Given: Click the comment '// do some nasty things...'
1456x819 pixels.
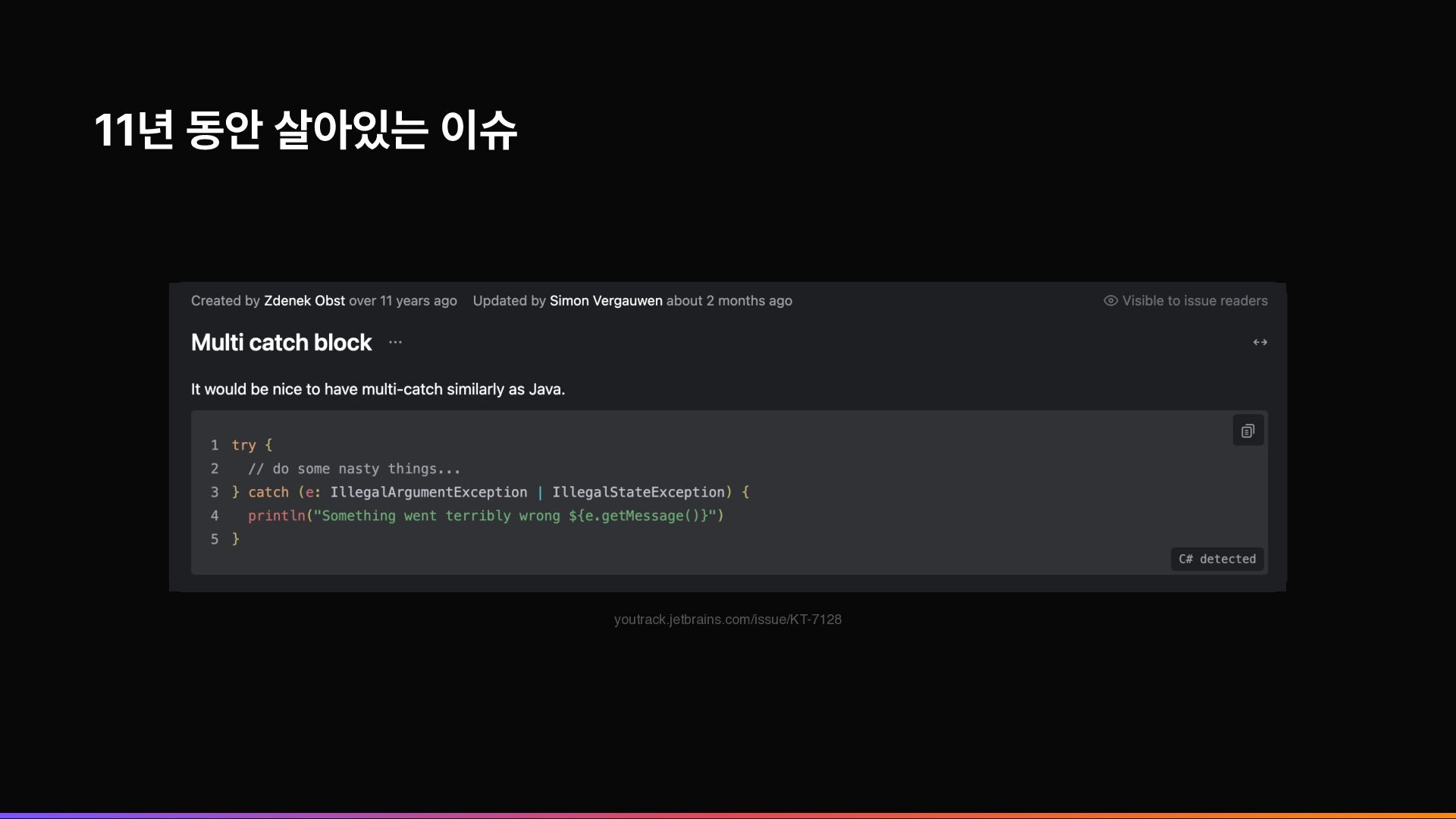Looking at the screenshot, I should point(354,469).
